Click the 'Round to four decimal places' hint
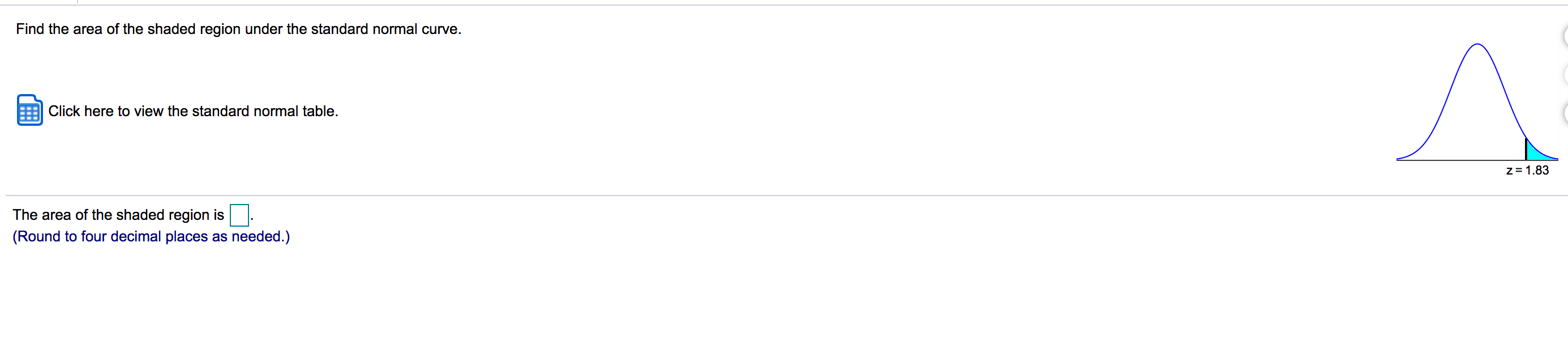 point(152,236)
